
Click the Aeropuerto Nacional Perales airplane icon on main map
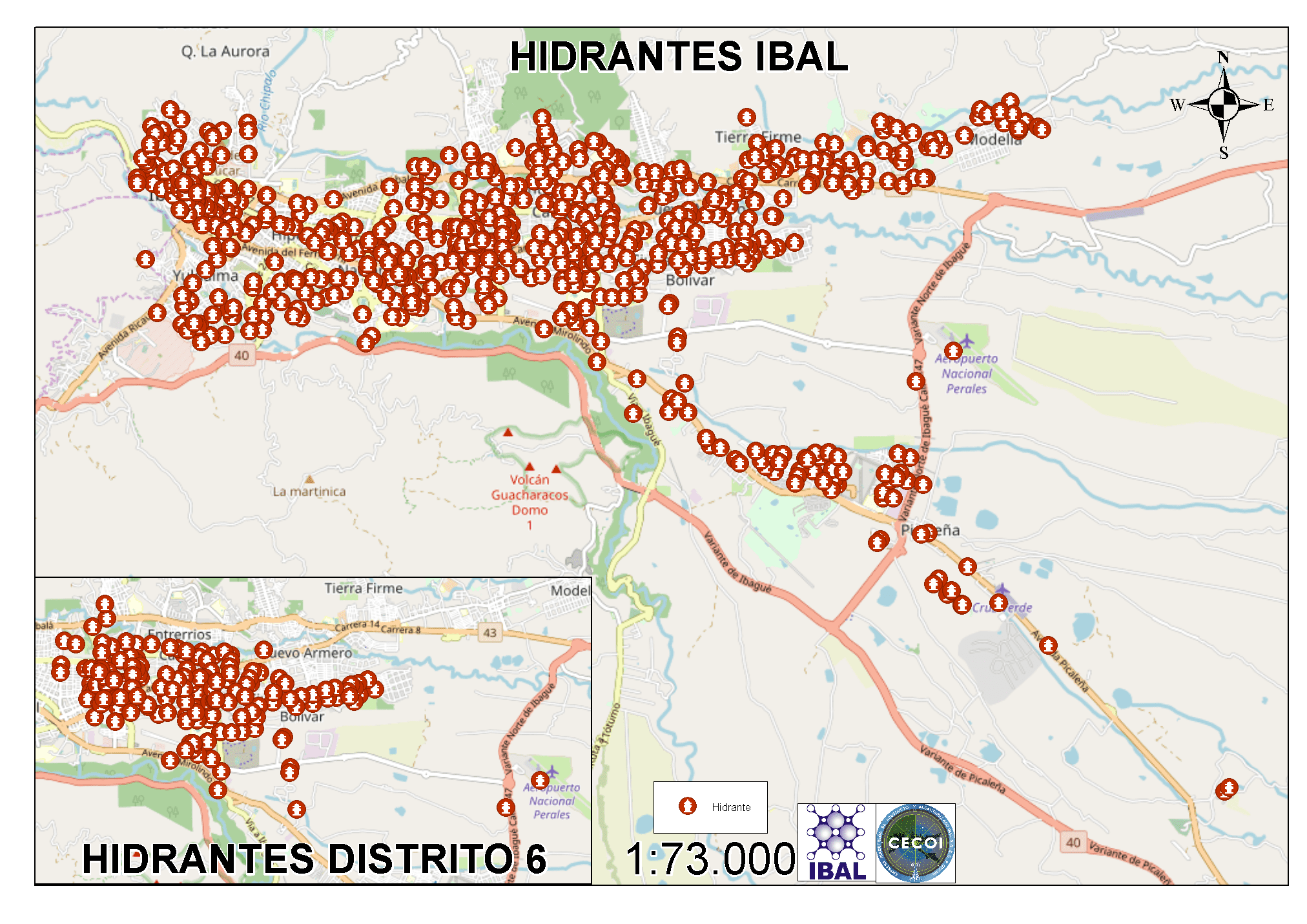click(967, 340)
